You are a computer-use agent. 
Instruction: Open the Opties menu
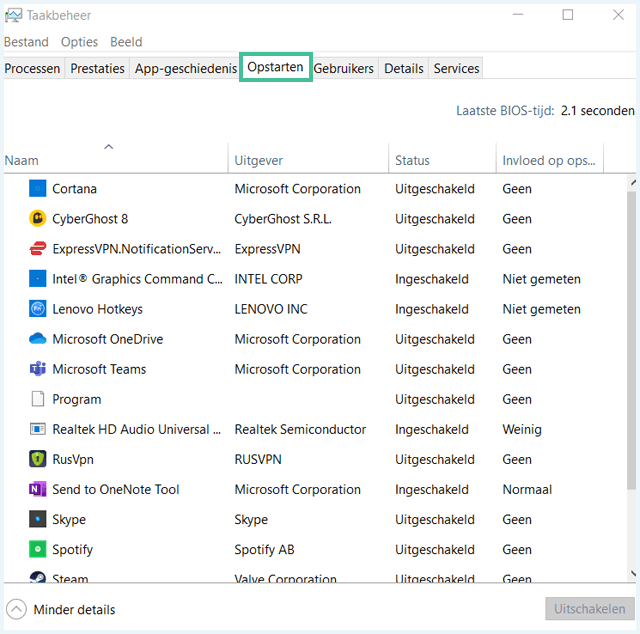[x=79, y=42]
